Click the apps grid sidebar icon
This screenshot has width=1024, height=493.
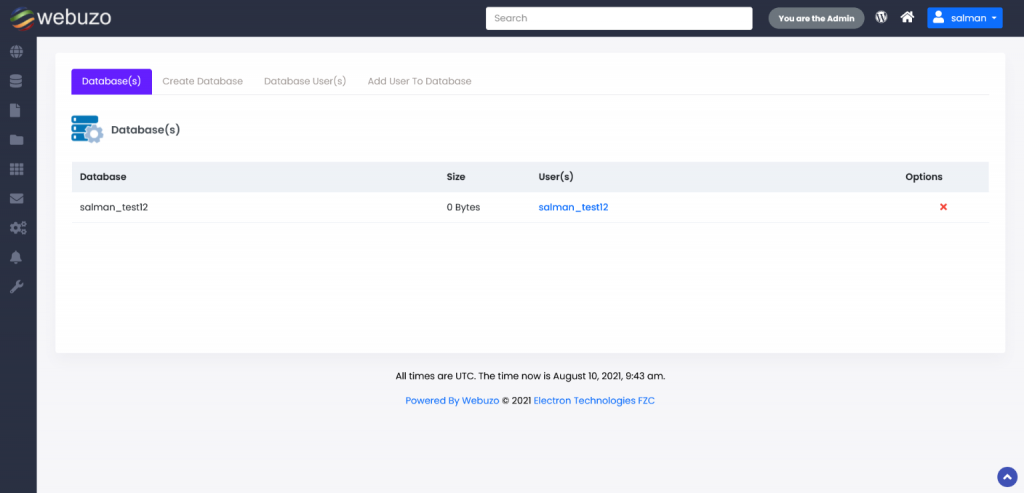(17, 169)
